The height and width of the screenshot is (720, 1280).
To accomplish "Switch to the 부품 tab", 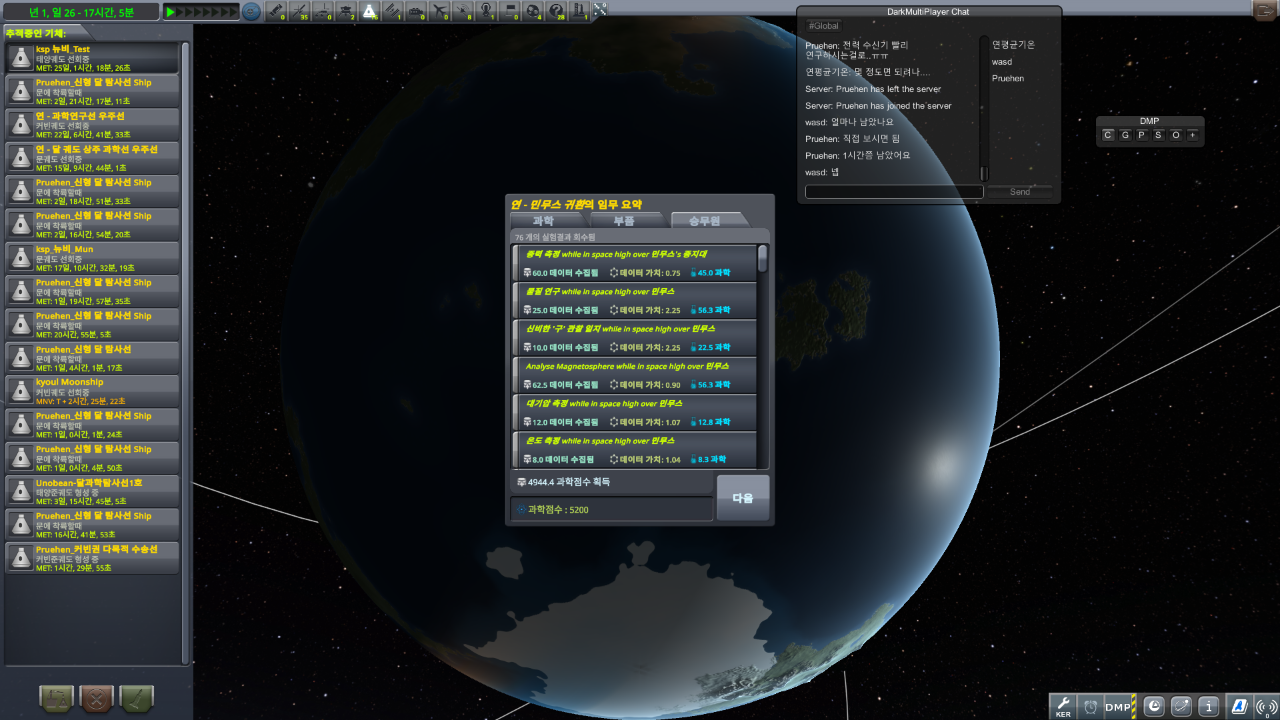I will click(x=624, y=220).
